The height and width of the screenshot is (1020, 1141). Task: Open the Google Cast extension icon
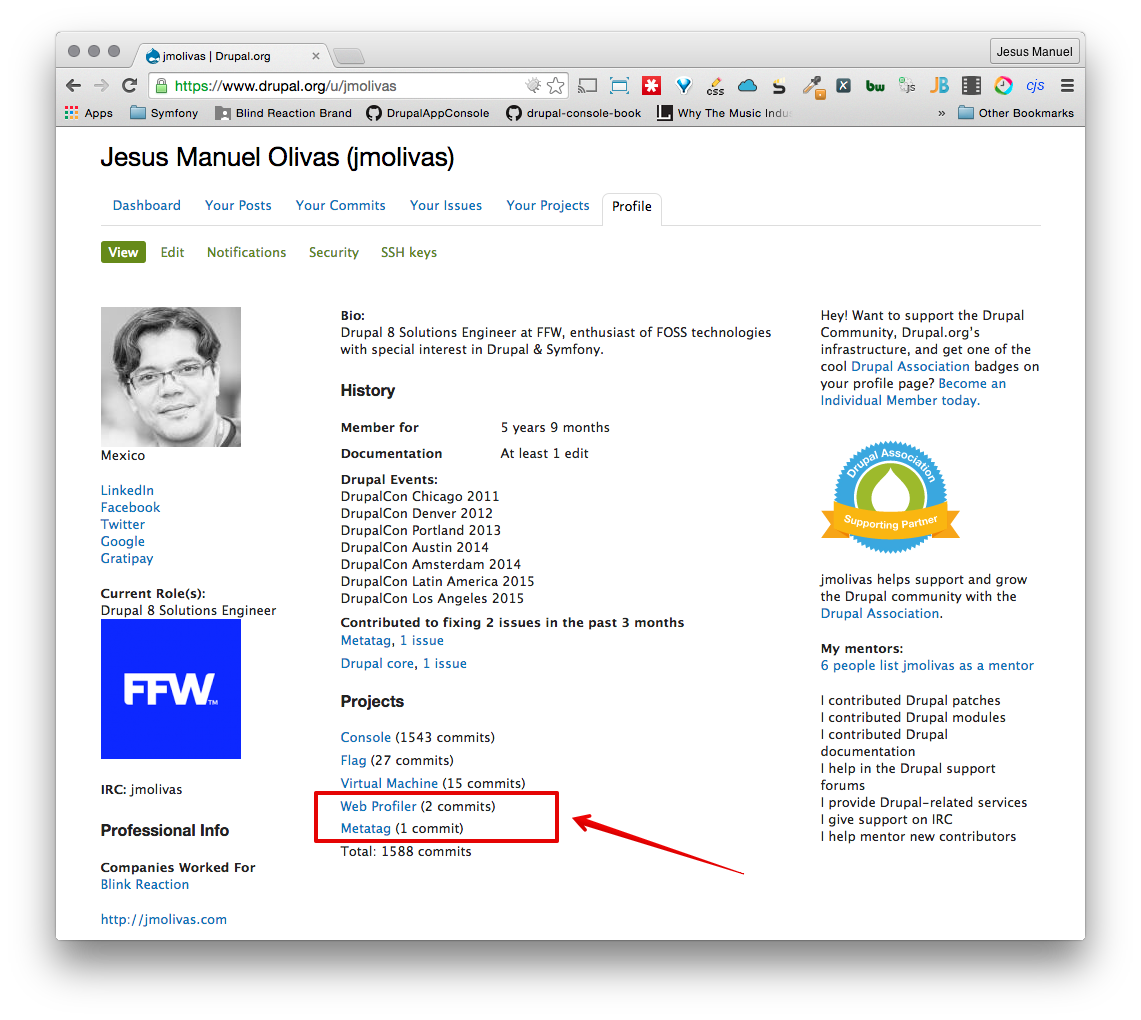click(589, 86)
